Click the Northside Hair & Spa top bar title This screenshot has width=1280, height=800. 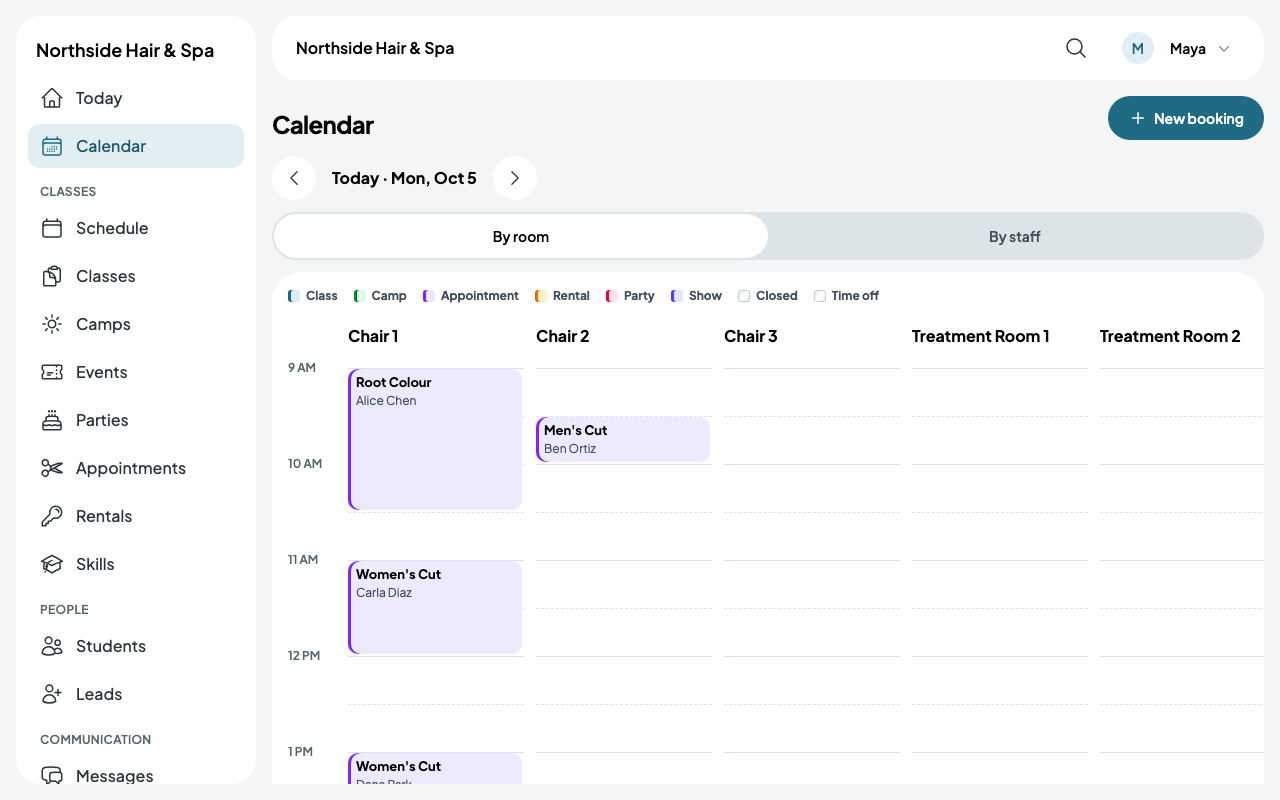coord(375,48)
